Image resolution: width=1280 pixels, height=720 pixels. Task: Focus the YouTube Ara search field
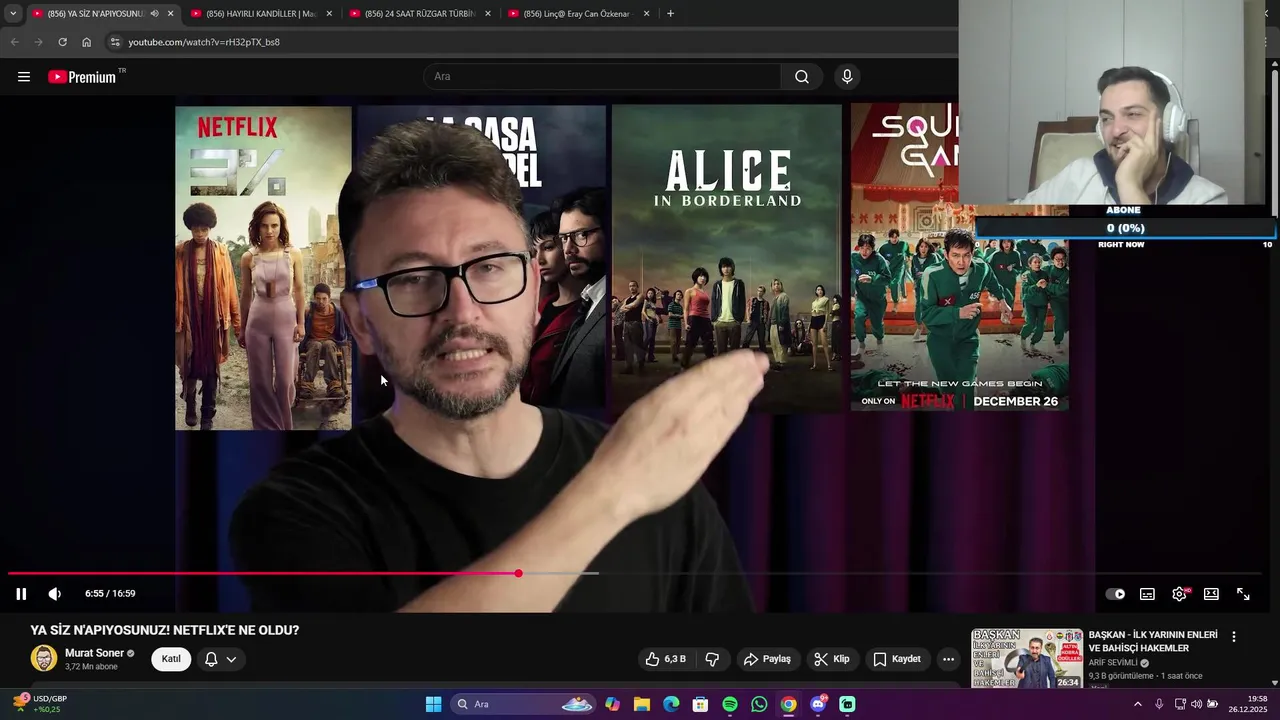tap(602, 77)
